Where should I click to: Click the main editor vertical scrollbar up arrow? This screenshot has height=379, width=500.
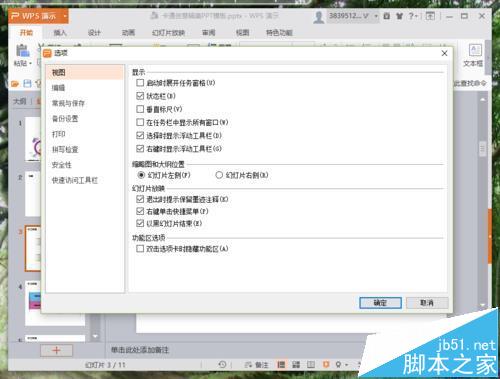[x=482, y=99]
